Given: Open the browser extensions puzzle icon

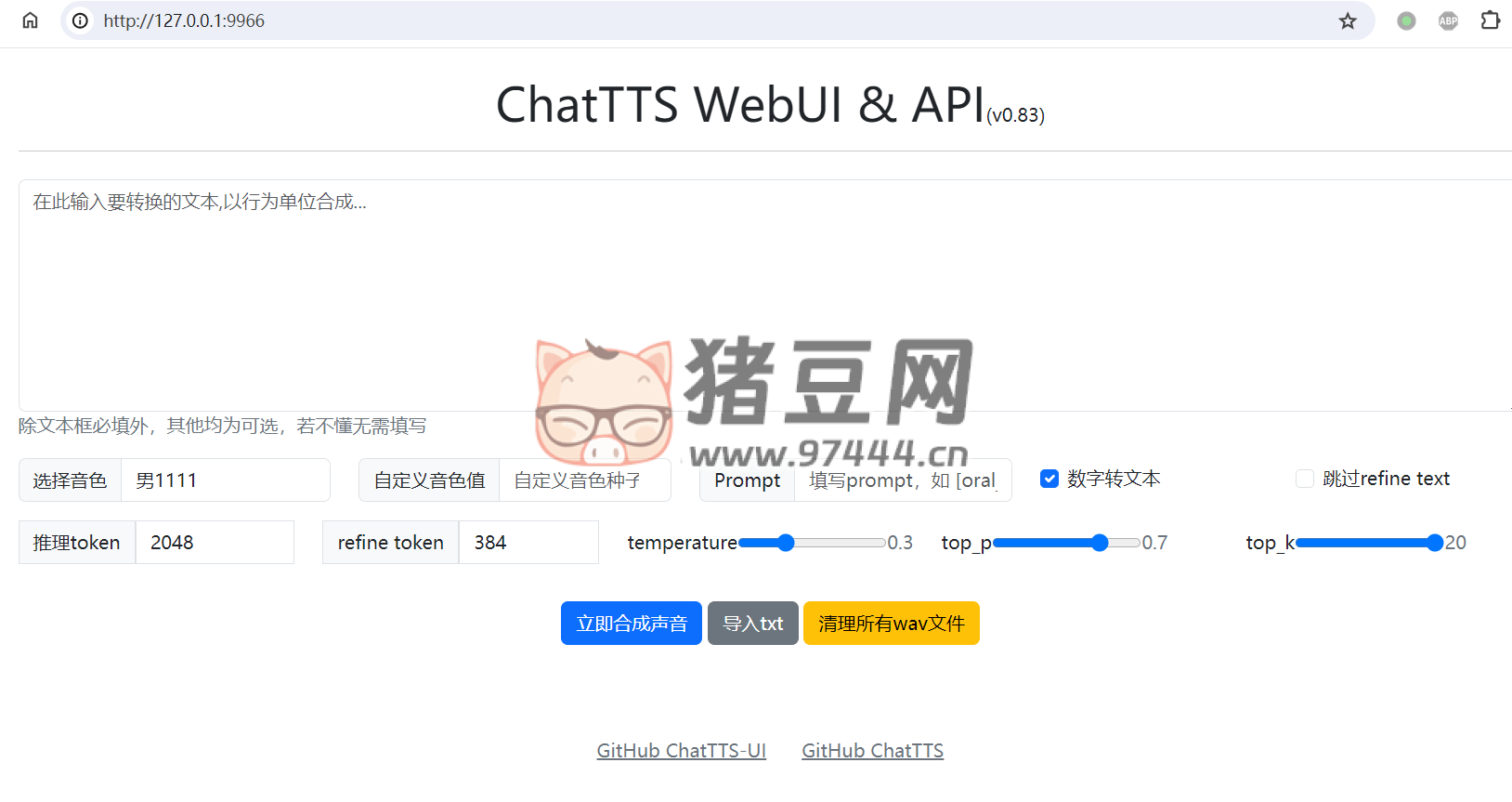Looking at the screenshot, I should [x=1490, y=20].
